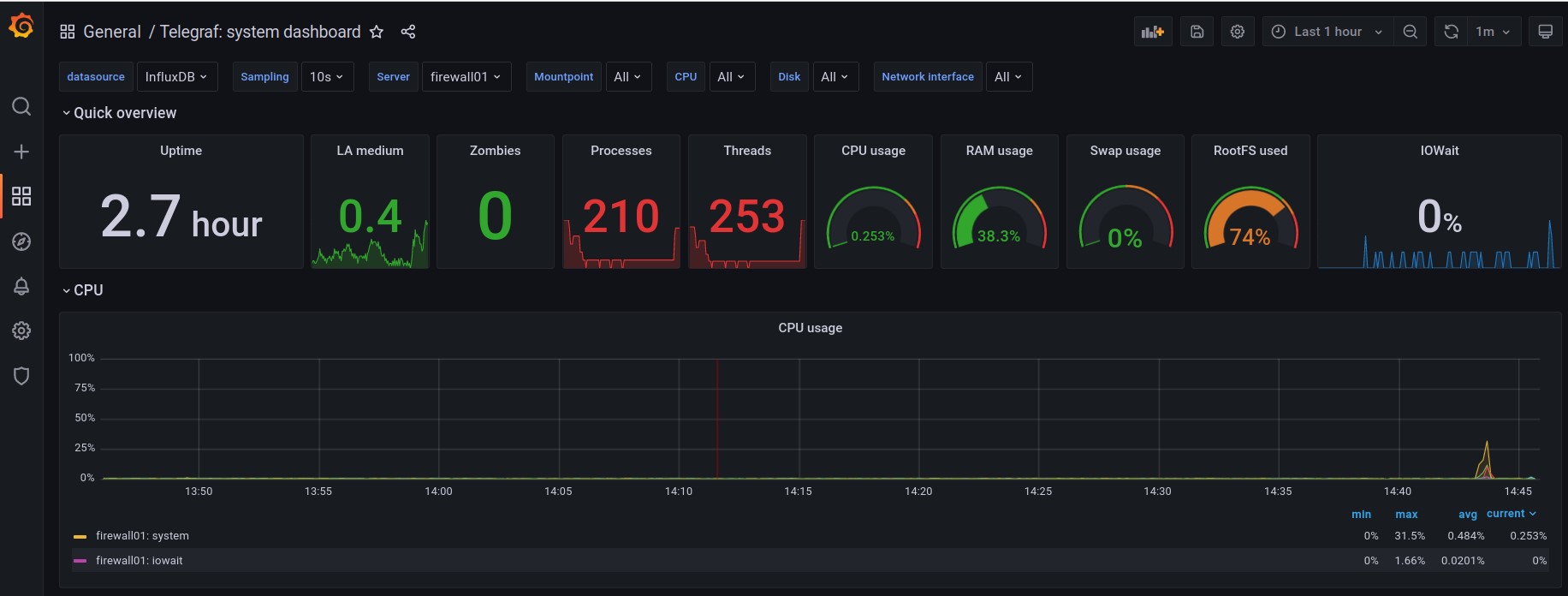1568x596 pixels.
Task: Sort legend by the max column header
Action: 1406,515
